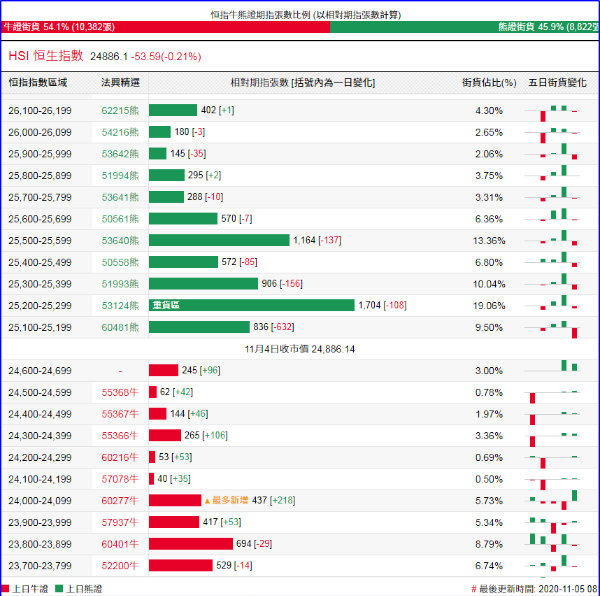The image size is (600, 596).
Task: Open warrant link 53640熊
Action: point(120,241)
